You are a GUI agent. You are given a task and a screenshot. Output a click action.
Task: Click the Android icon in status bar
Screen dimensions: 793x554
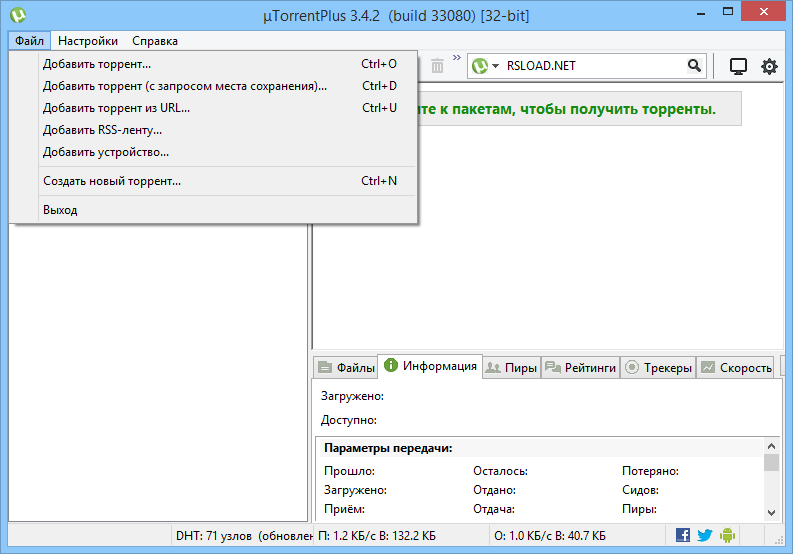(x=727, y=535)
